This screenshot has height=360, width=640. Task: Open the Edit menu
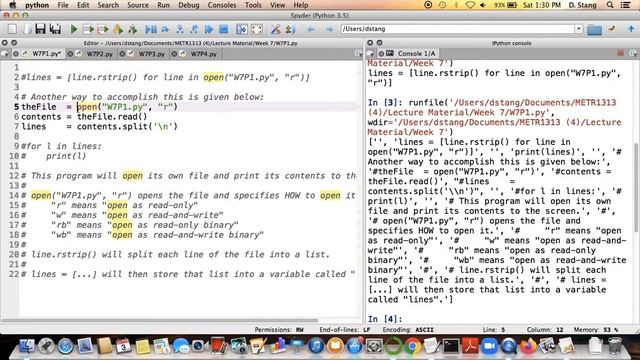pyautogui.click(x=83, y=5)
